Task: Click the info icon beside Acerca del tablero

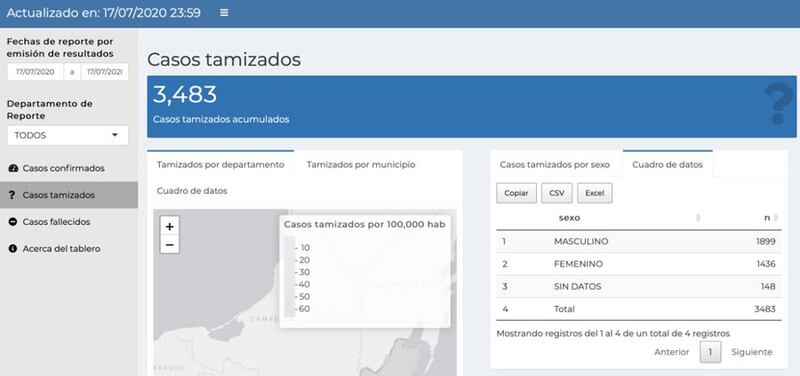Action: [13, 249]
